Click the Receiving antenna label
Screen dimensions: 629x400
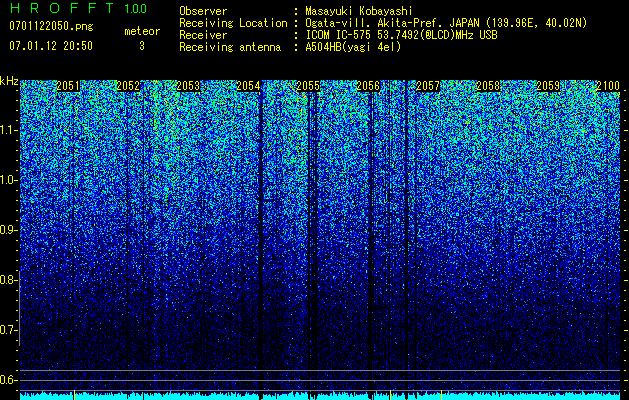tap(230, 47)
